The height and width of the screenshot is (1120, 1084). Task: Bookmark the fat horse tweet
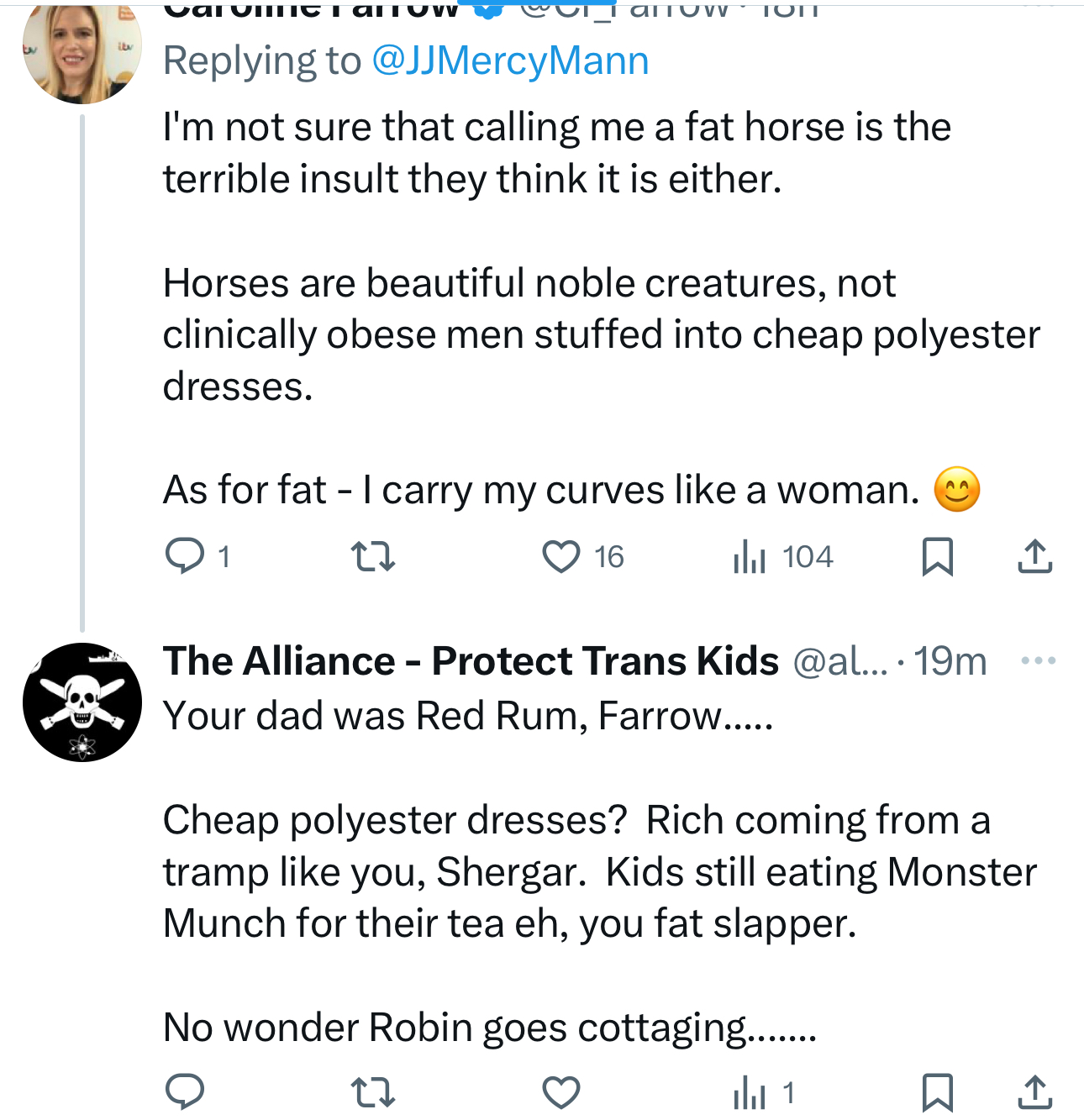pos(937,556)
